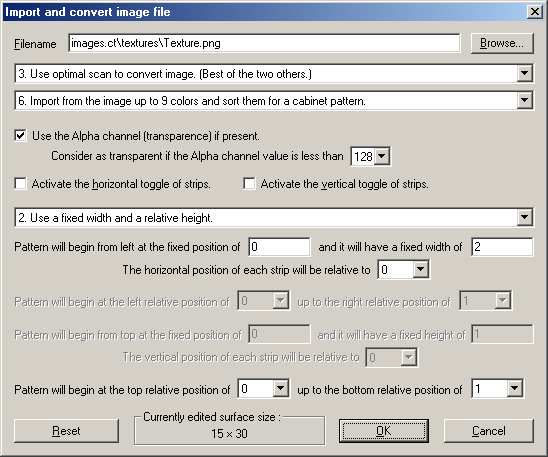
Task: Expand the Alpha threshold 128 dropdown
Action: (371, 156)
